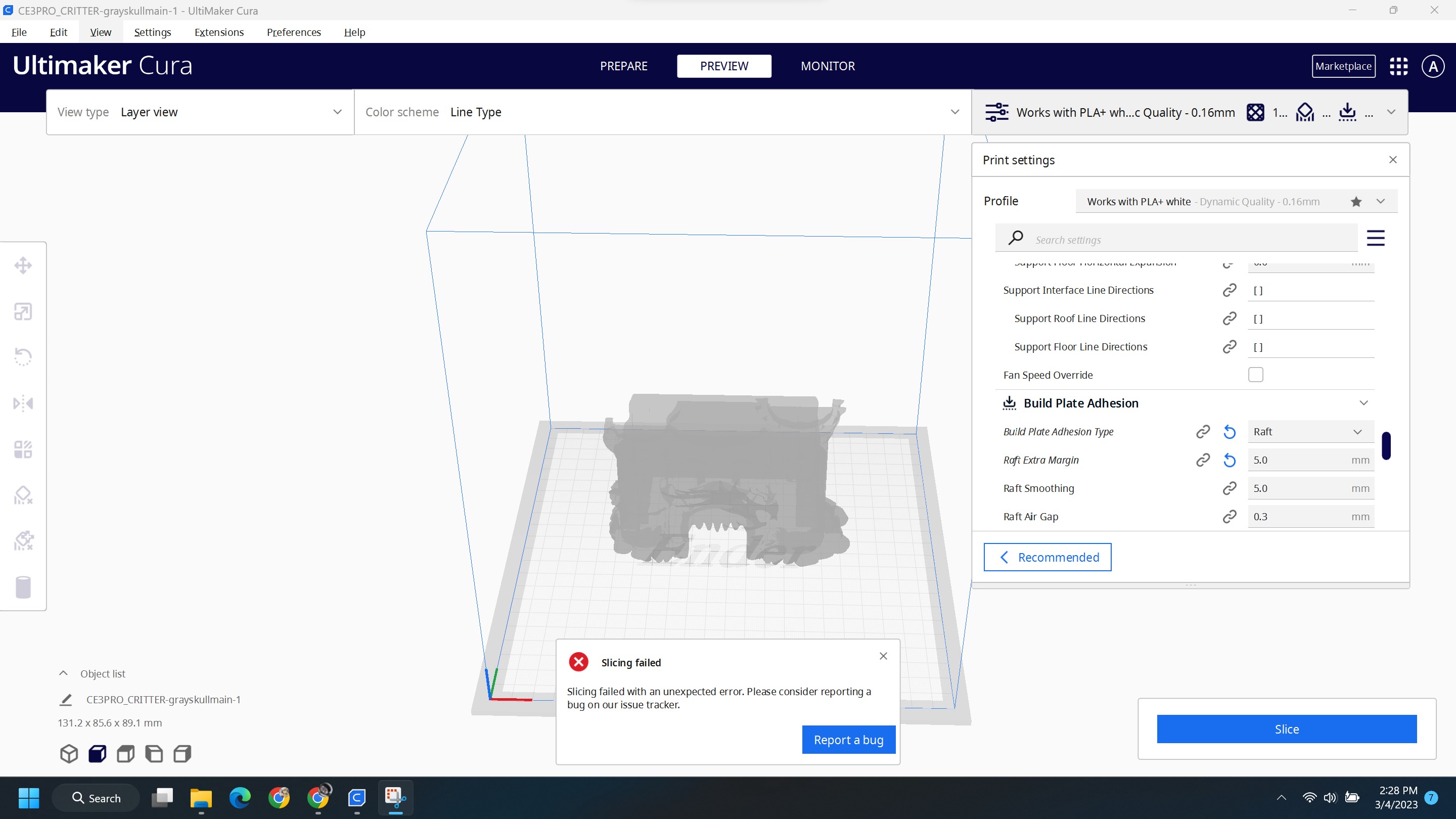Activate the Support Blocker tool
This screenshot has height=819, width=1456.
pyautogui.click(x=23, y=495)
